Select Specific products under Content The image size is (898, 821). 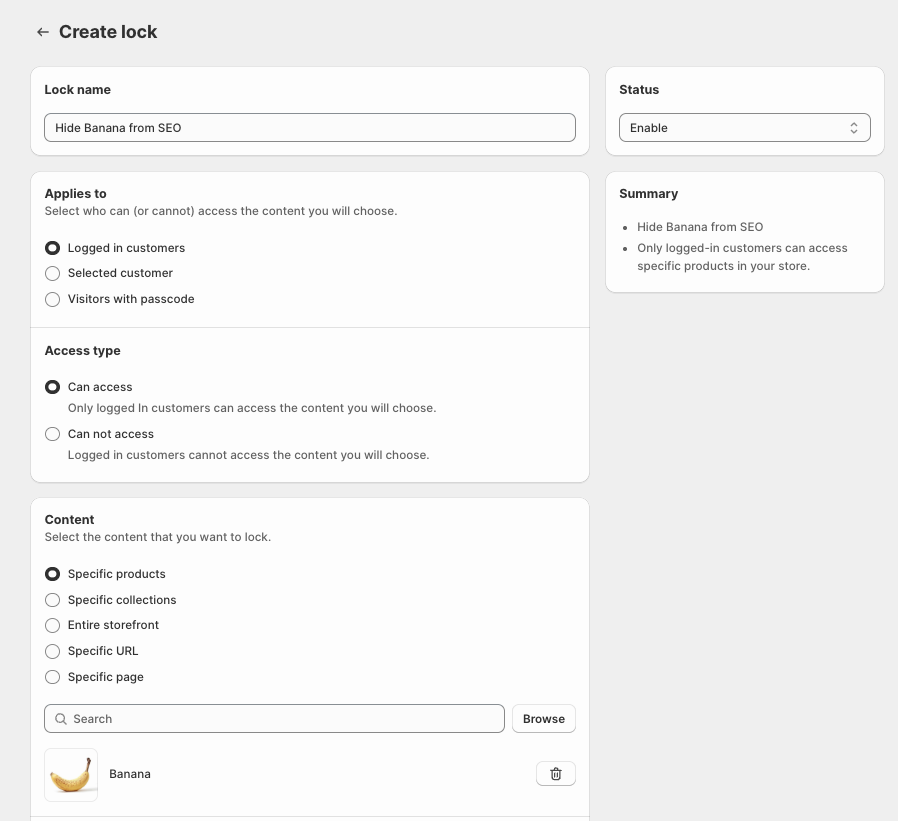click(52, 574)
